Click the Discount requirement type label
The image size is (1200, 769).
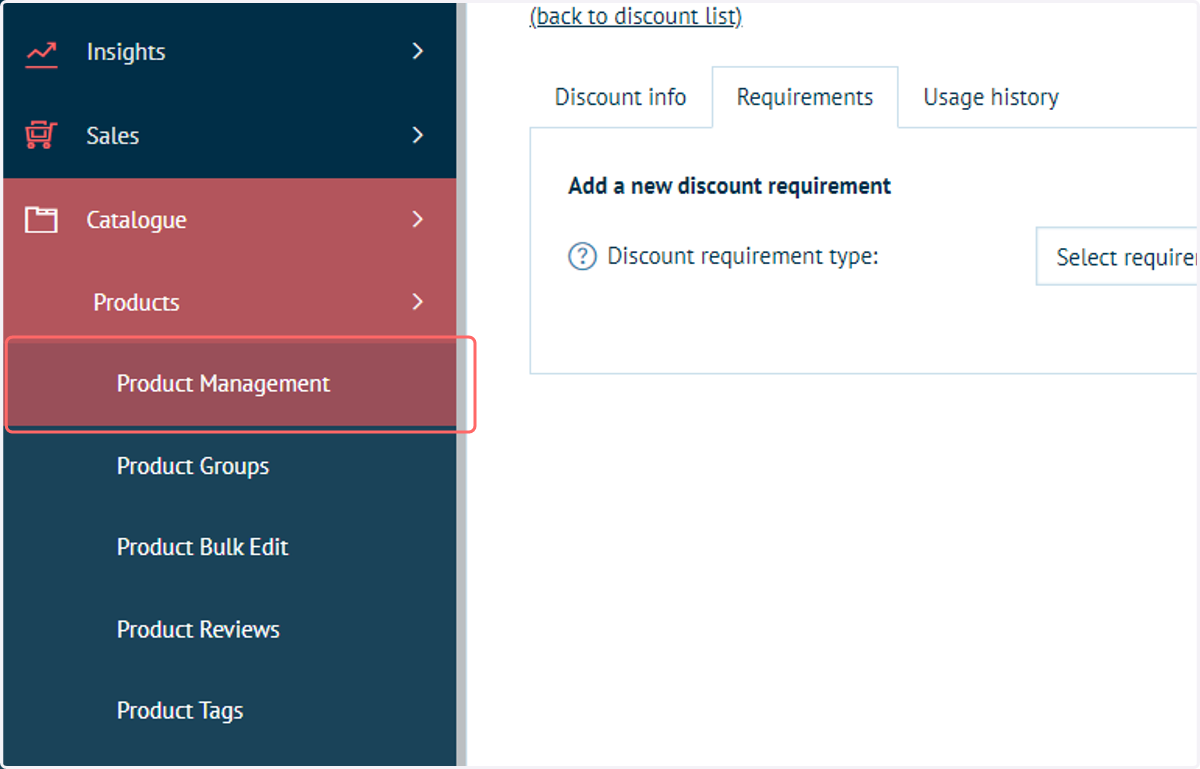click(x=742, y=257)
